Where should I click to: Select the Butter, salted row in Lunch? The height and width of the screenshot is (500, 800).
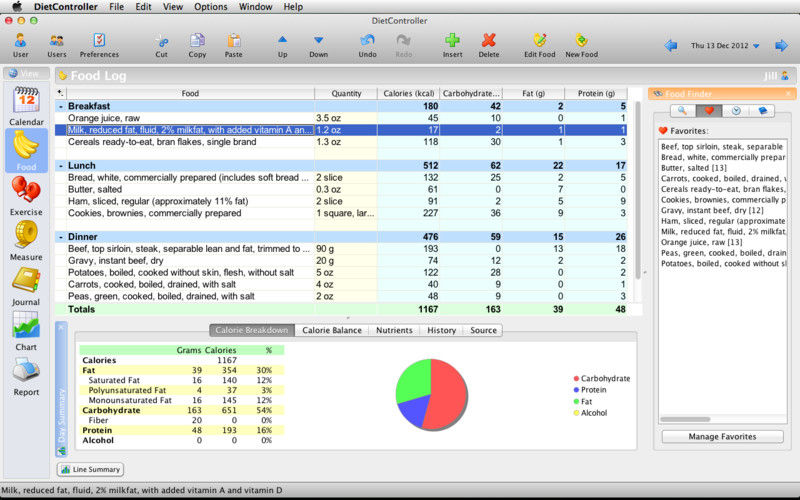click(x=341, y=189)
